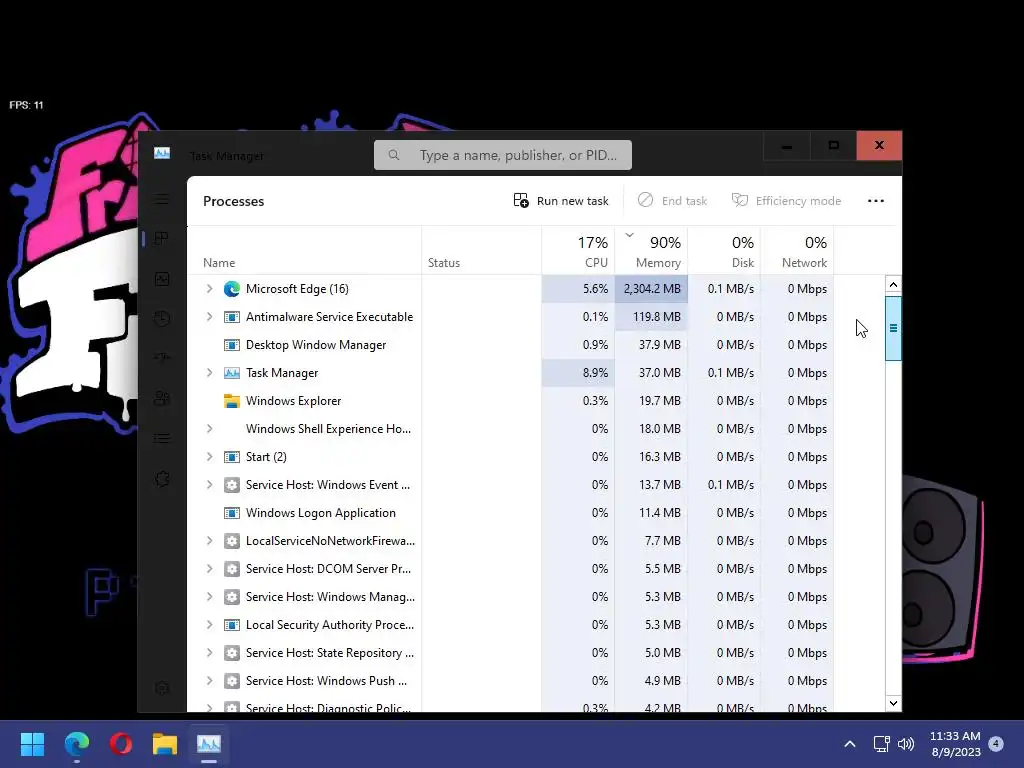
Task: Click the 8.9% CPU cell of Task Manager
Action: tap(578, 373)
